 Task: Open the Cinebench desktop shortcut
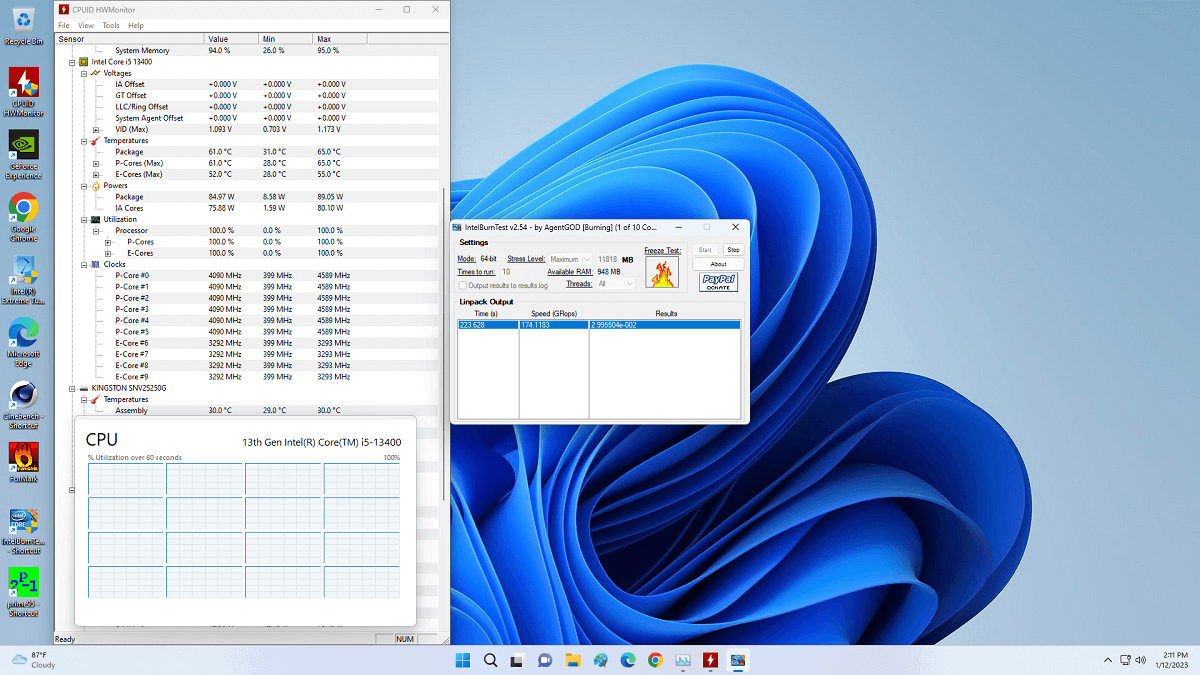click(x=24, y=405)
